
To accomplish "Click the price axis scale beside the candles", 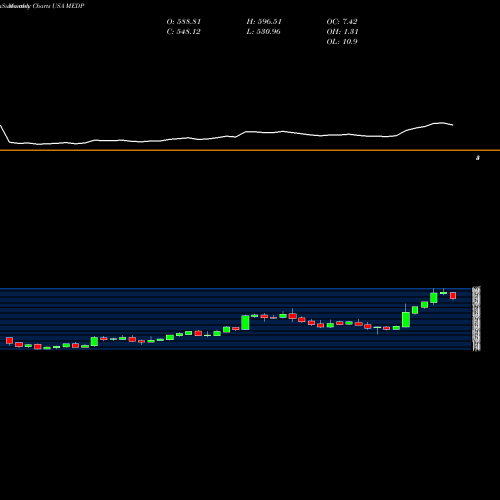I will 477,319.
